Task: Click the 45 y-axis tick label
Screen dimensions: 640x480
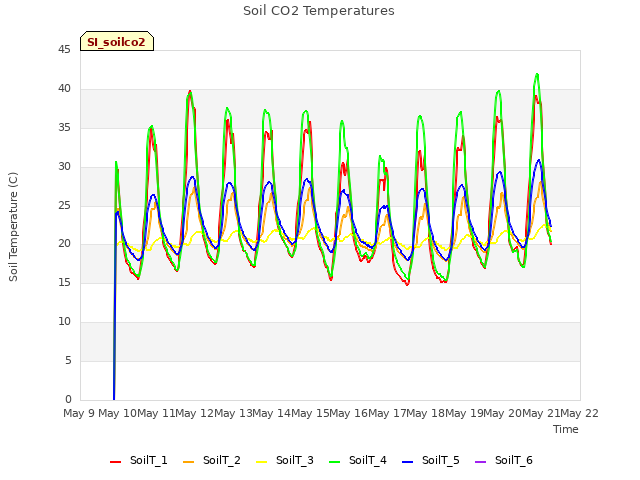Action: coord(64,50)
